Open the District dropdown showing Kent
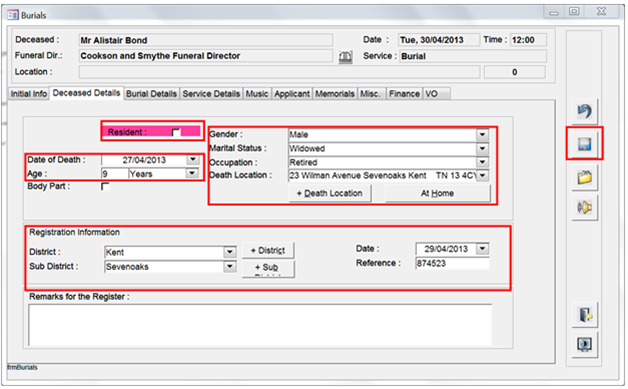628x389 pixels. click(x=229, y=252)
